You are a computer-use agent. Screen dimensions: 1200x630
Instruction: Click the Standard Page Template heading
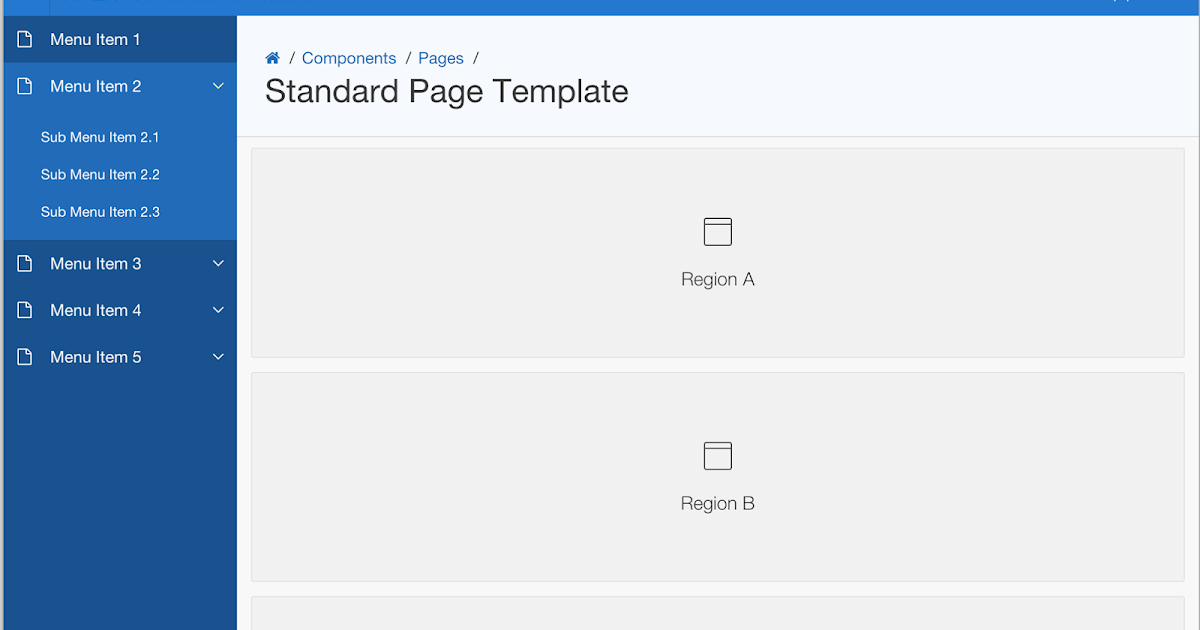[446, 91]
